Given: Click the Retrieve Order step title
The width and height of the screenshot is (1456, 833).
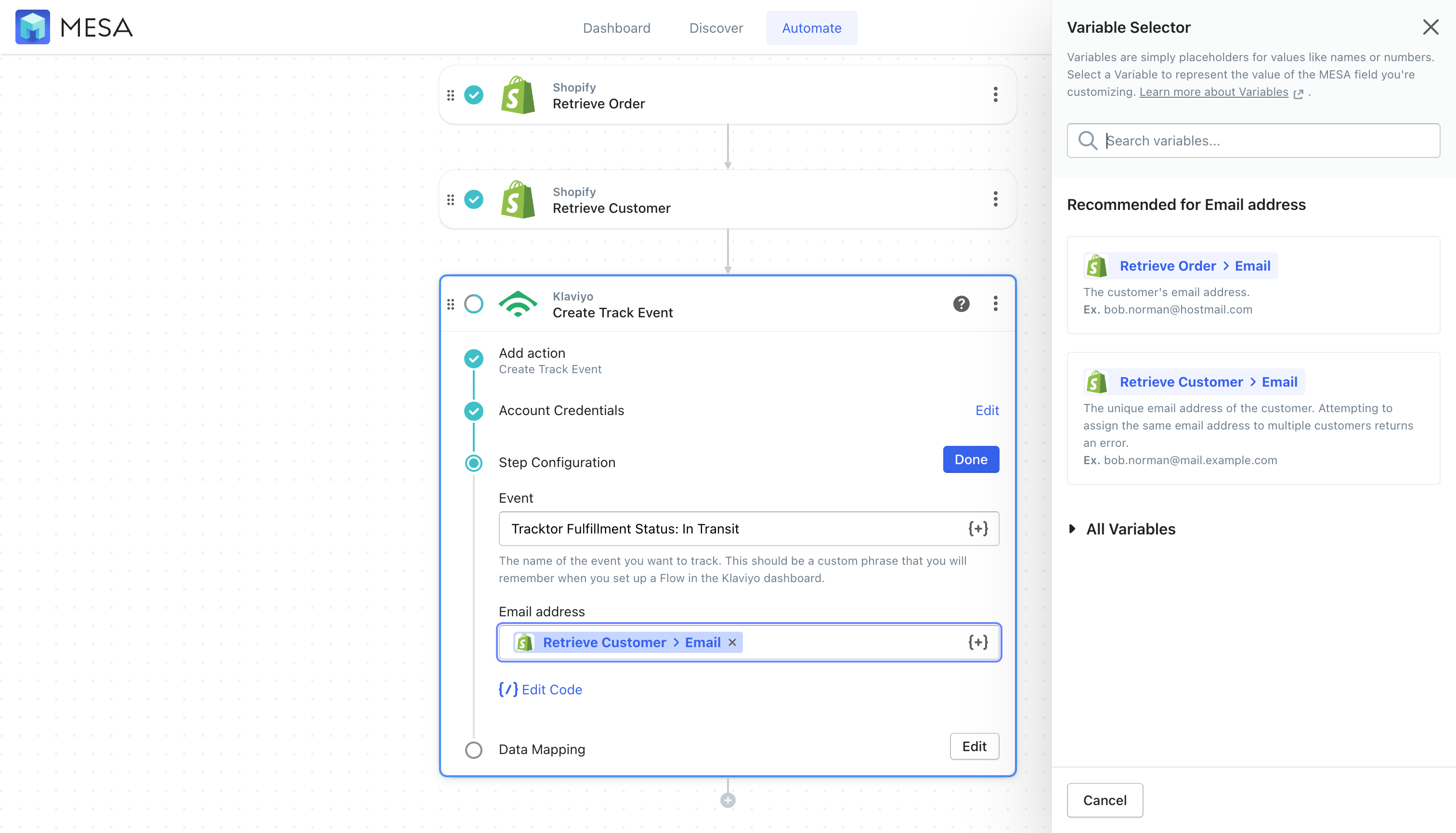Looking at the screenshot, I should click(x=599, y=104).
